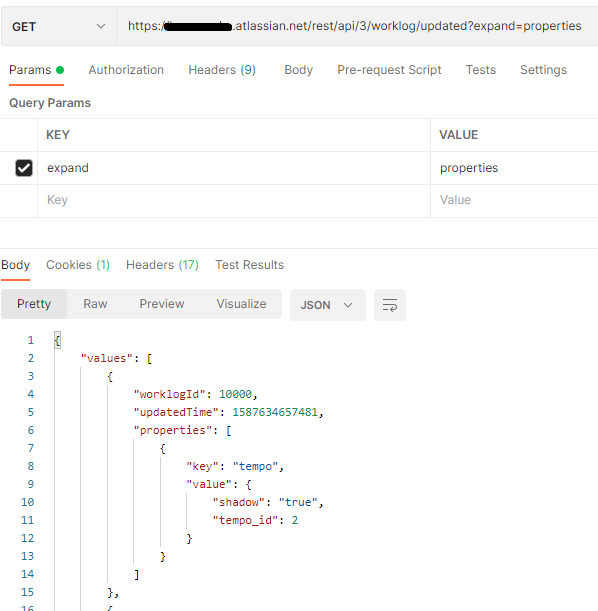Edit the properties value cell

(514, 168)
